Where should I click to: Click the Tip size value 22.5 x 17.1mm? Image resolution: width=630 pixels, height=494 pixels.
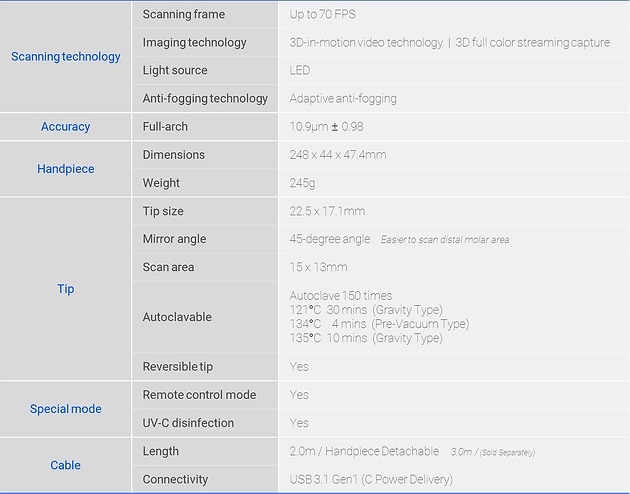click(327, 211)
